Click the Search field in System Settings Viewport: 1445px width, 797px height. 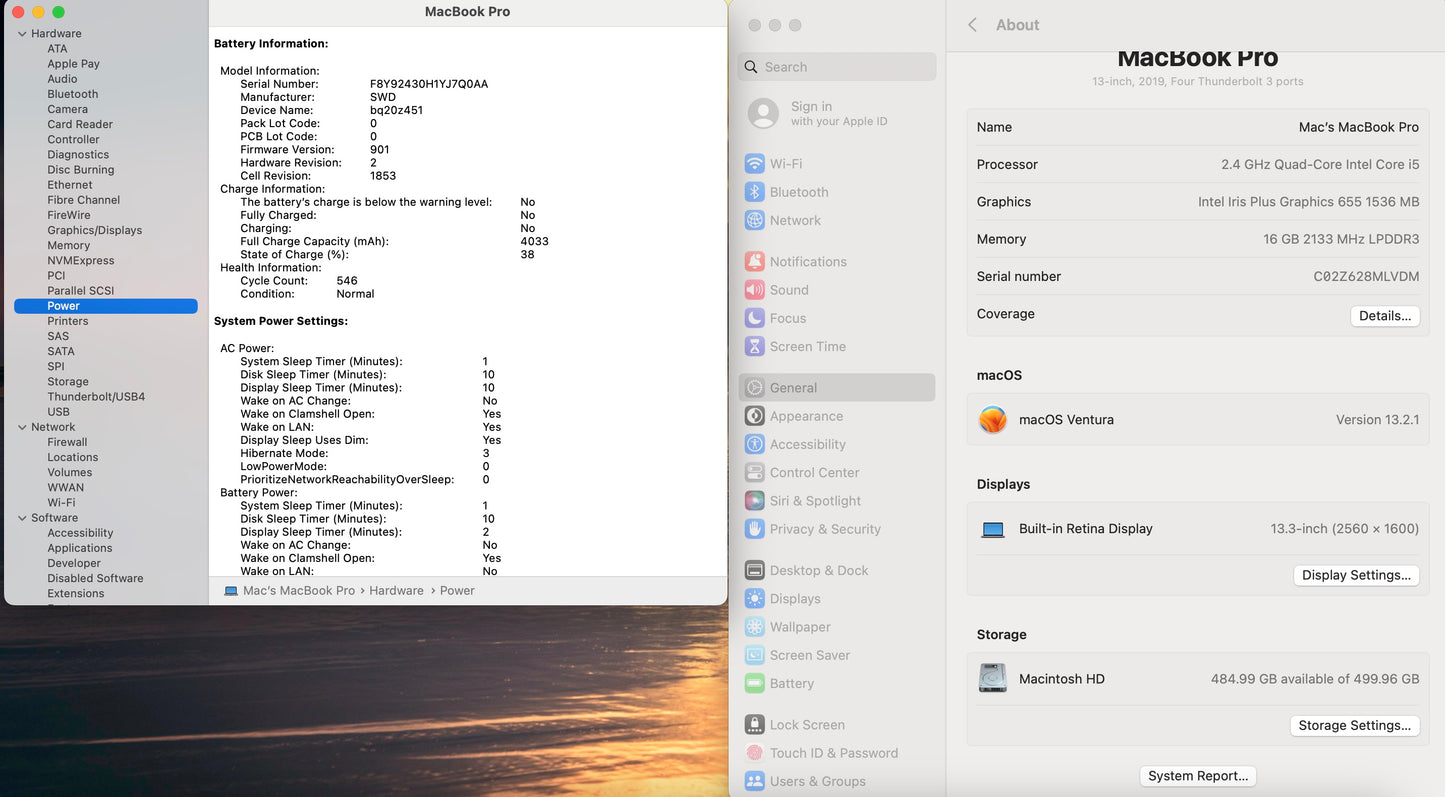click(838, 67)
